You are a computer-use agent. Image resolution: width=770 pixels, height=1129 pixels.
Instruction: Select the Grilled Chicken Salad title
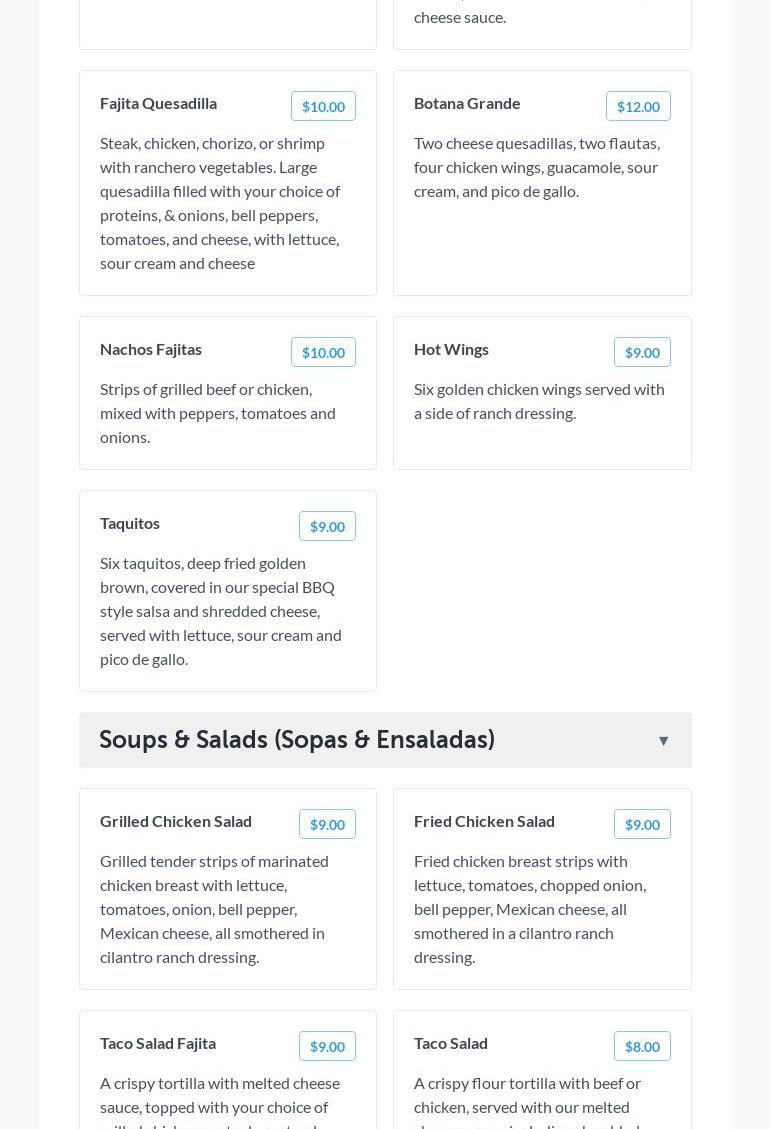176,821
